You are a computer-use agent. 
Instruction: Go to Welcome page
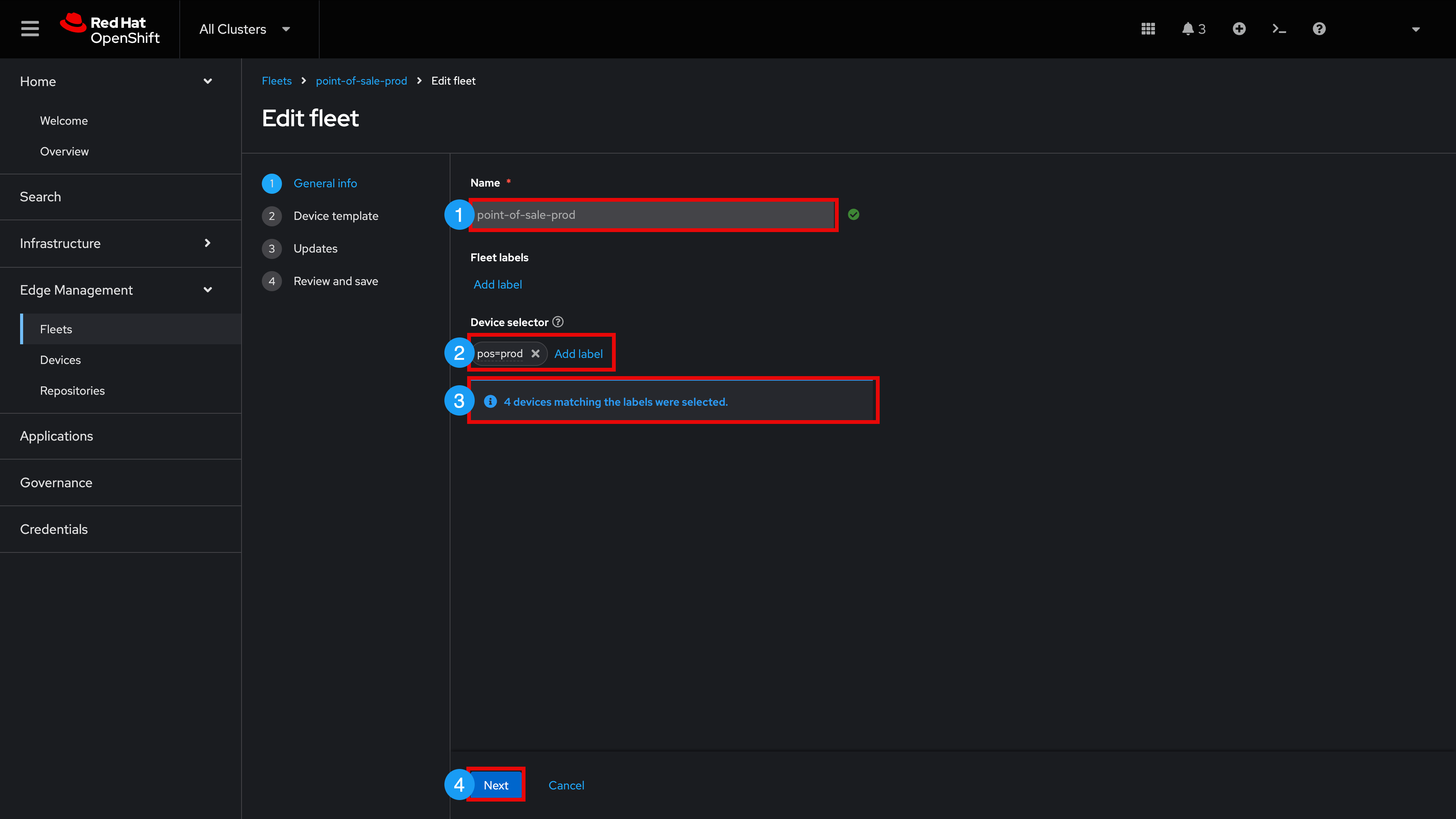[x=64, y=121]
